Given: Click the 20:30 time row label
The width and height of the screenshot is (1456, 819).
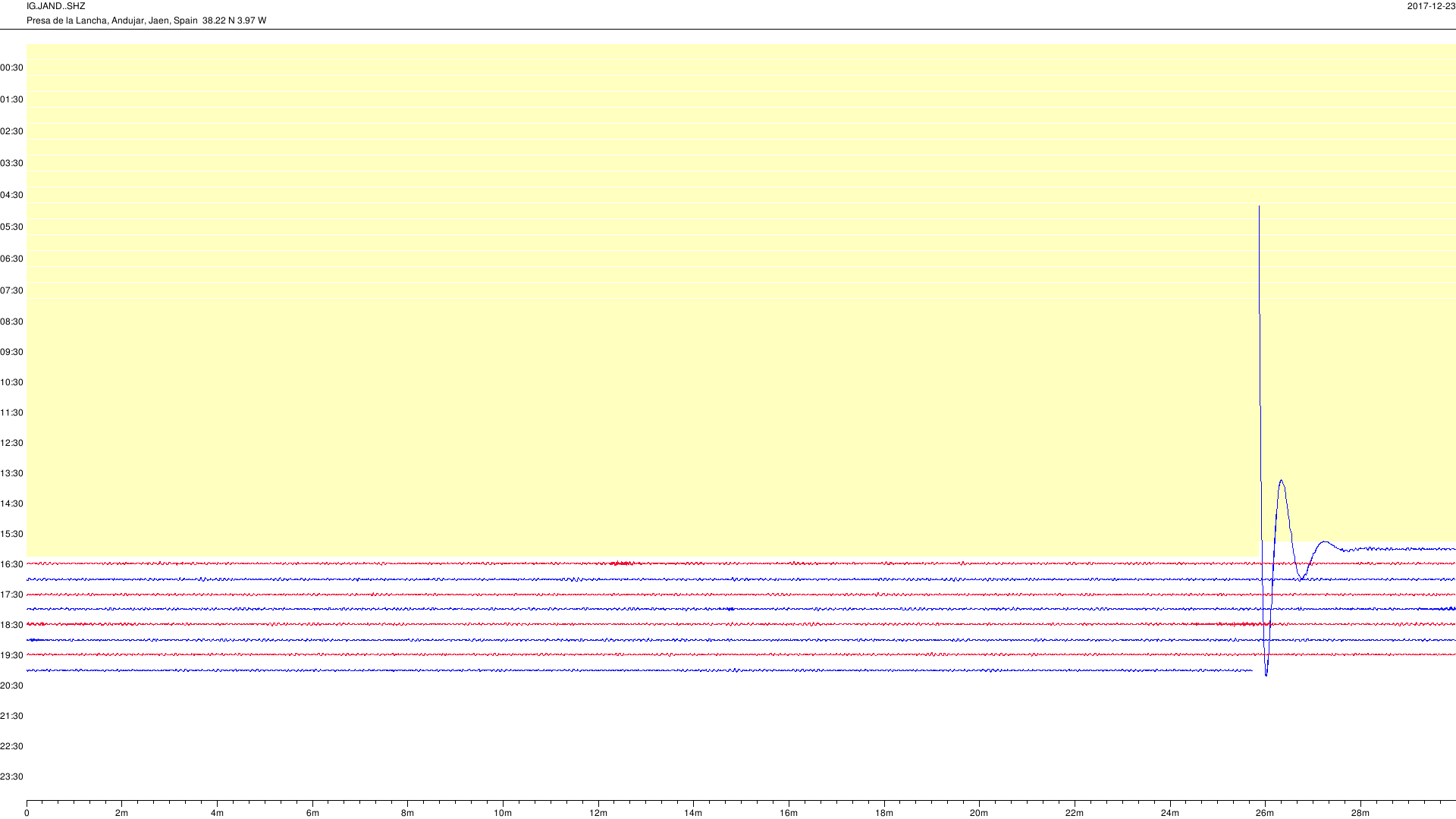Looking at the screenshot, I should click(x=11, y=686).
